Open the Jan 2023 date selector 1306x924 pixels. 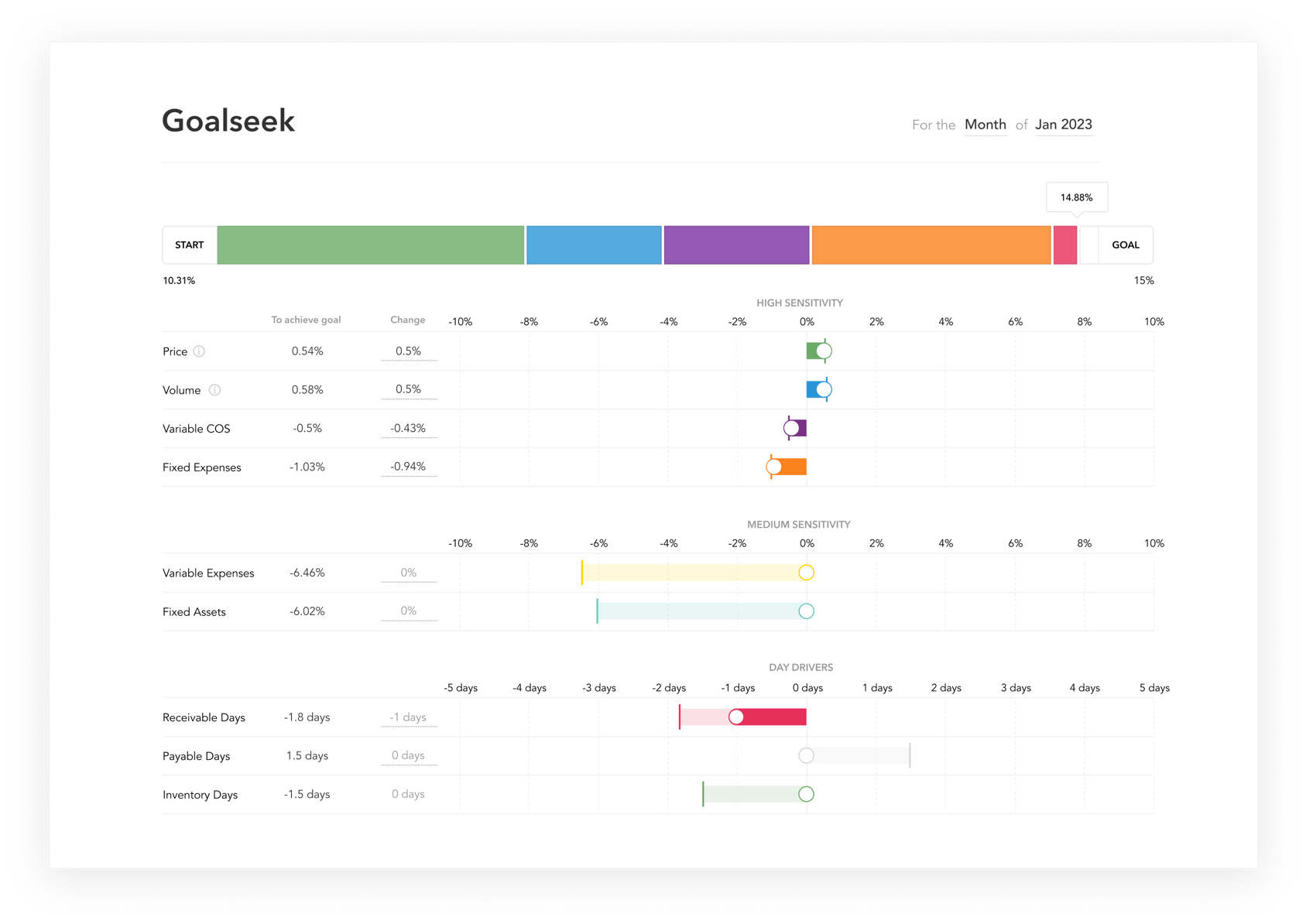1064,125
